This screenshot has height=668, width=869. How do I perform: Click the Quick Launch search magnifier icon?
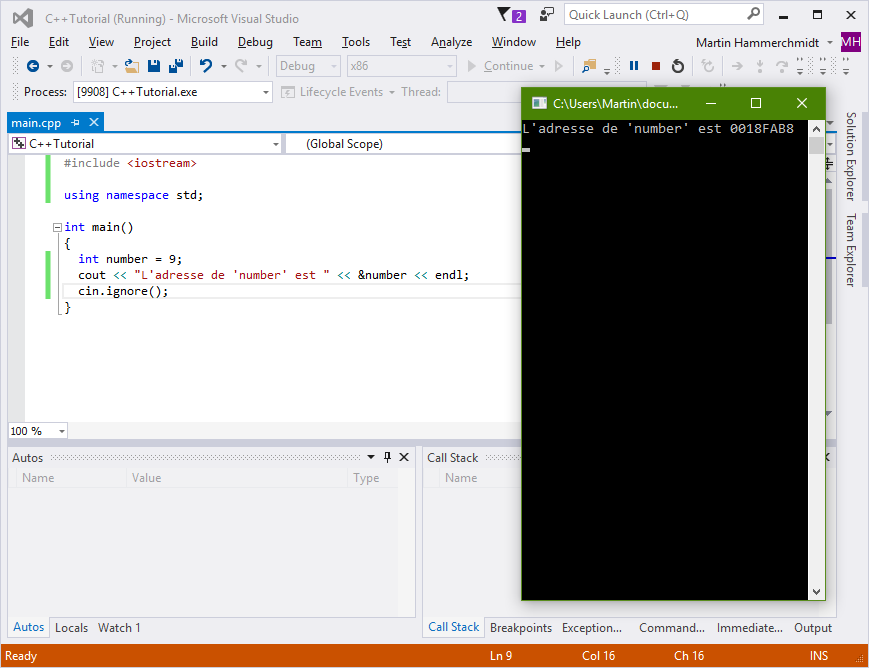[x=753, y=14]
